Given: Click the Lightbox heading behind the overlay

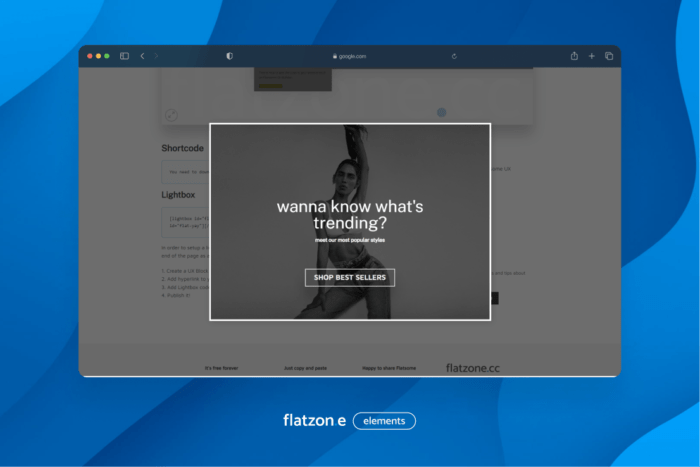Looking at the screenshot, I should pos(180,195).
